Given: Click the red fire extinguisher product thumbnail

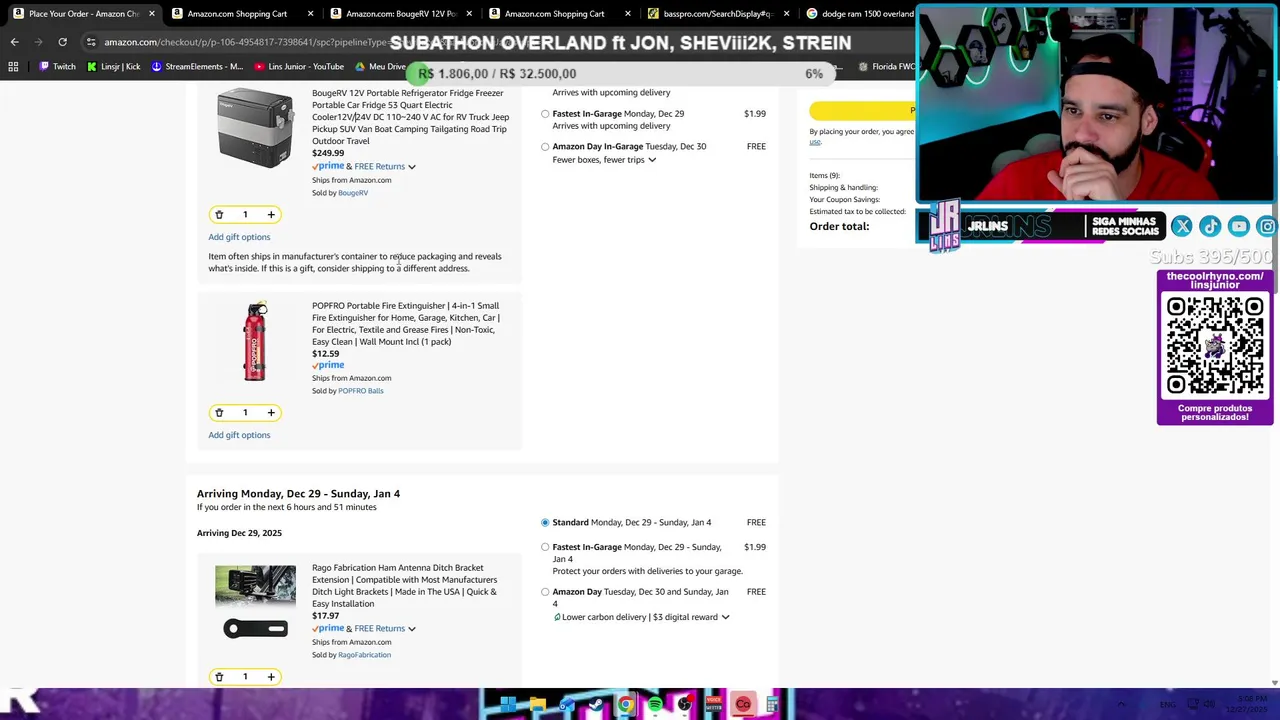Looking at the screenshot, I should pos(255,341).
